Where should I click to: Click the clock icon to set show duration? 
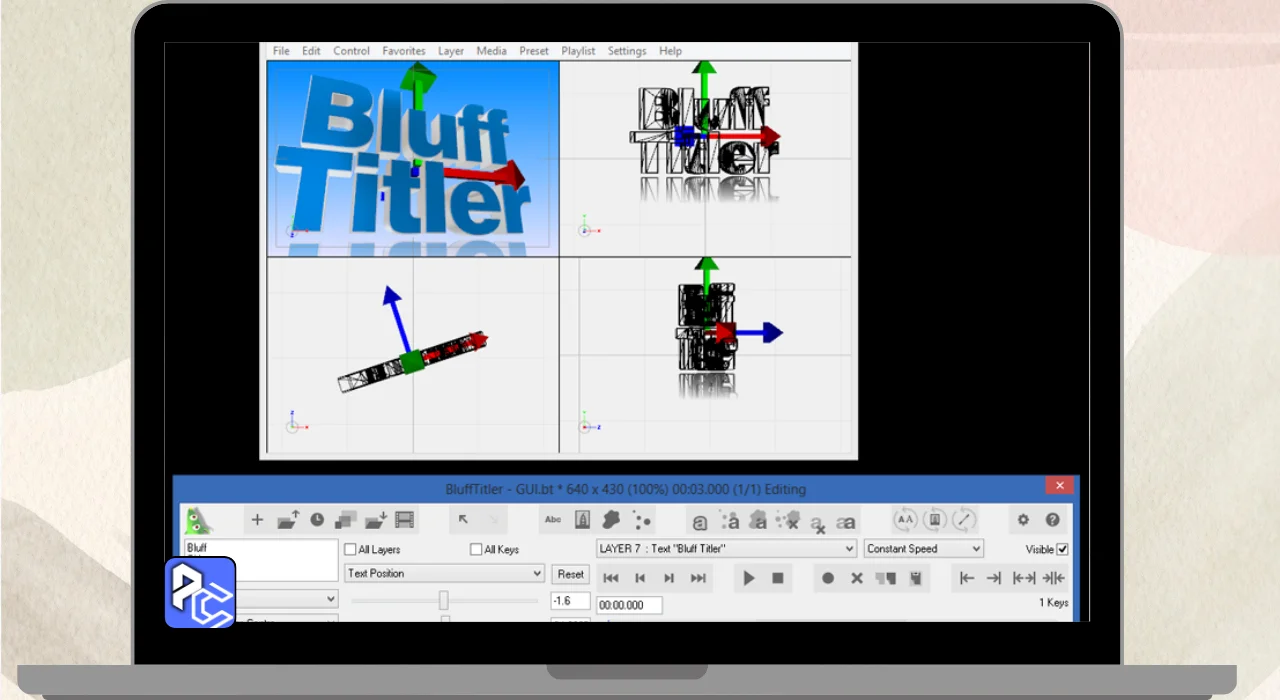317,520
